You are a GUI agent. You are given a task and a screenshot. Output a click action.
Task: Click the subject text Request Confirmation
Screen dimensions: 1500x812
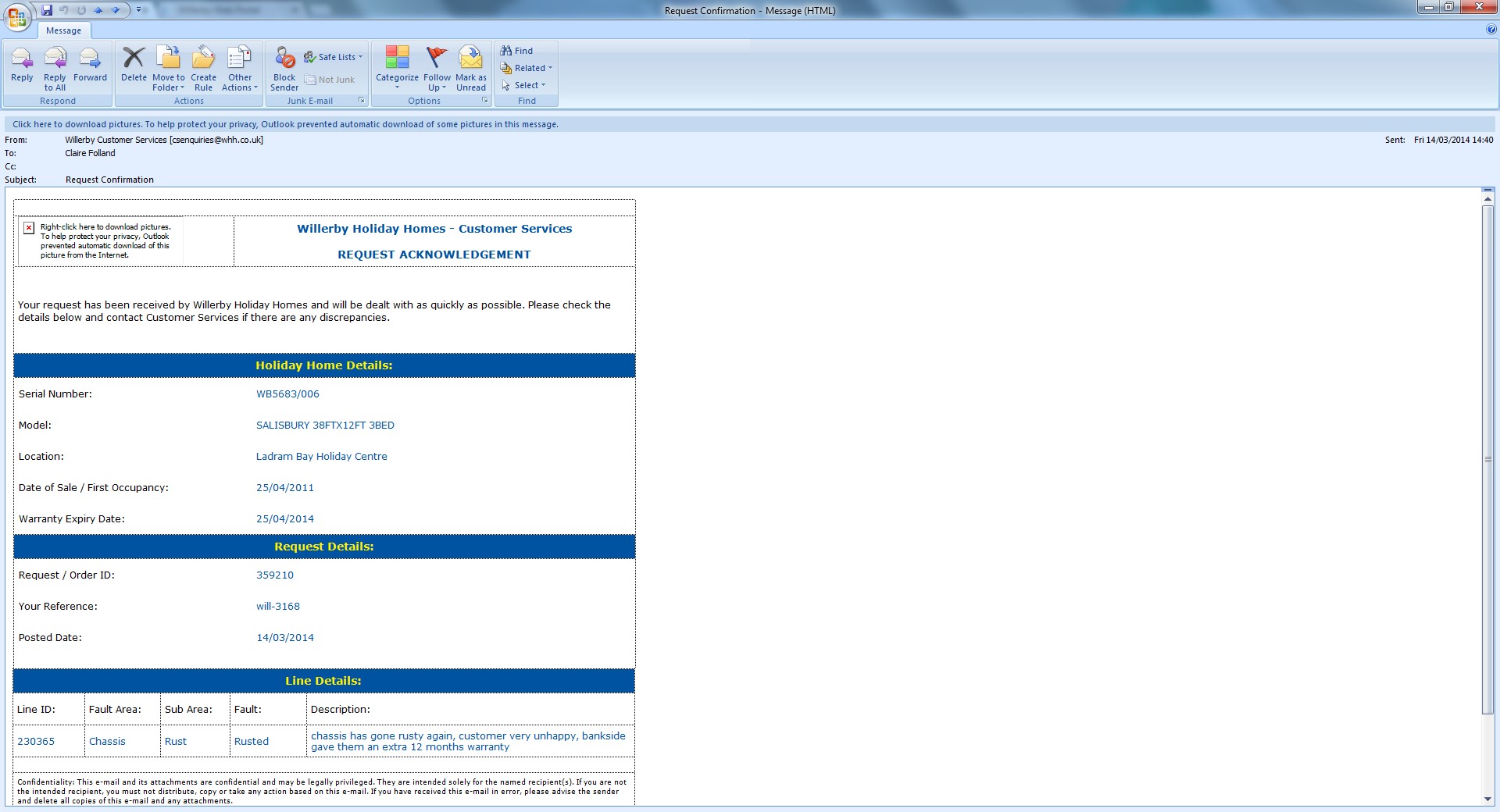[x=109, y=180]
